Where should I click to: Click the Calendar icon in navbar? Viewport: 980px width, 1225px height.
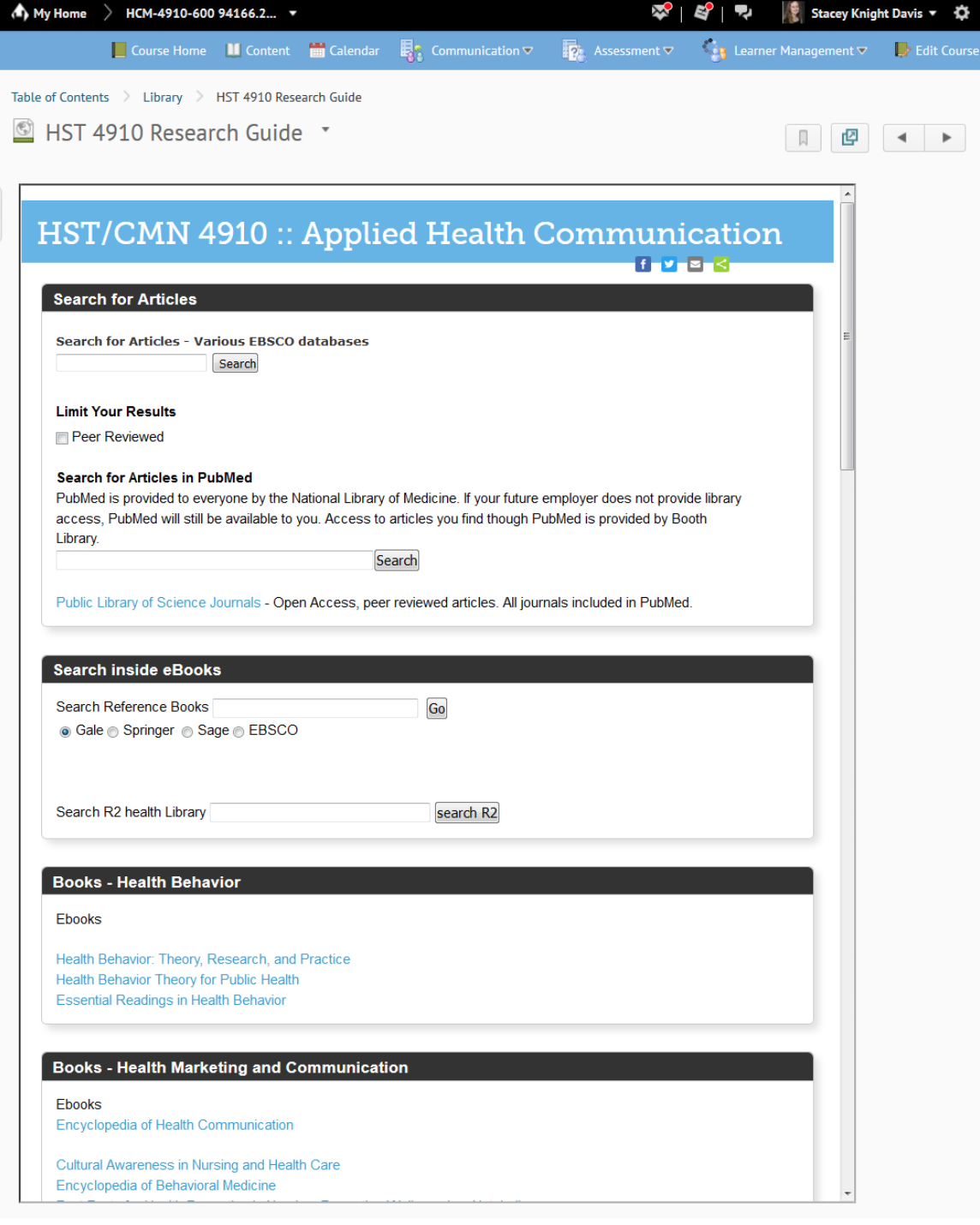coord(317,51)
